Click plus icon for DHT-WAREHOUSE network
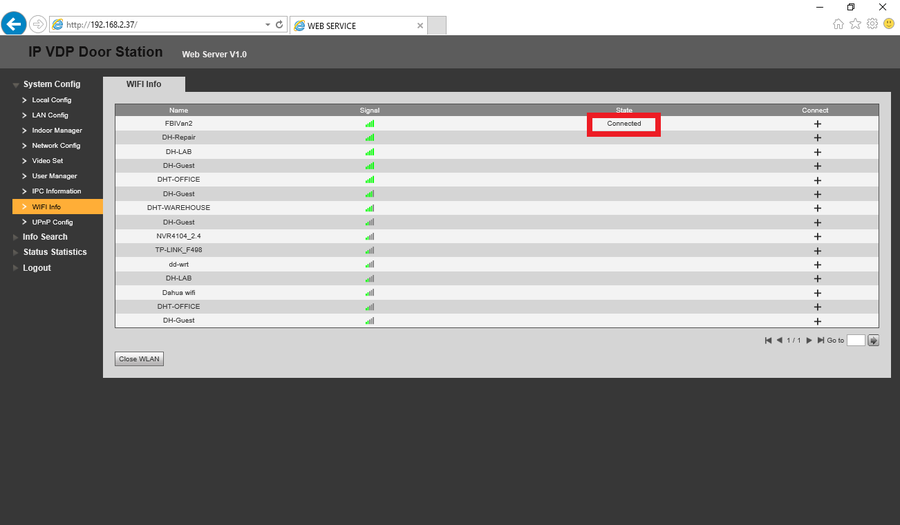 [x=817, y=208]
